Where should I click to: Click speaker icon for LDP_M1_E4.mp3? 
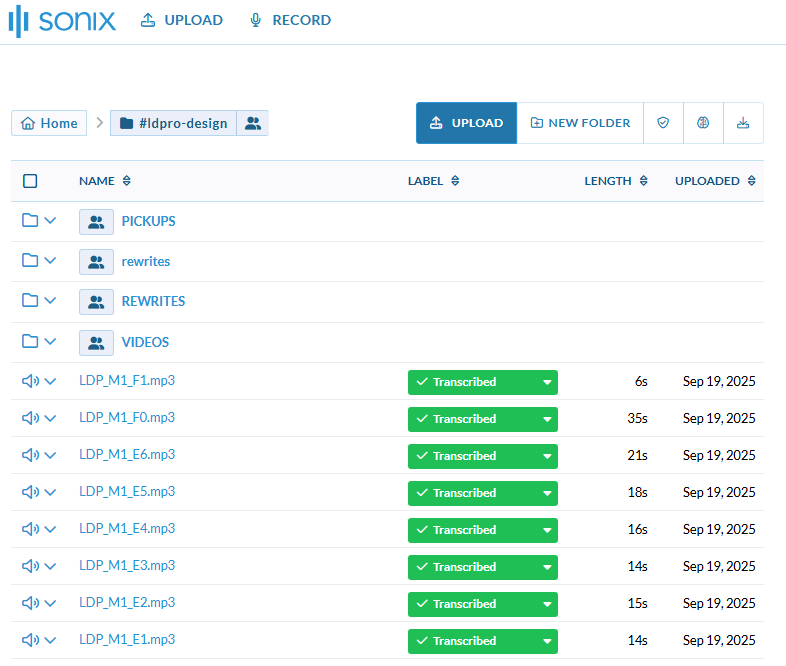pyautogui.click(x=30, y=529)
